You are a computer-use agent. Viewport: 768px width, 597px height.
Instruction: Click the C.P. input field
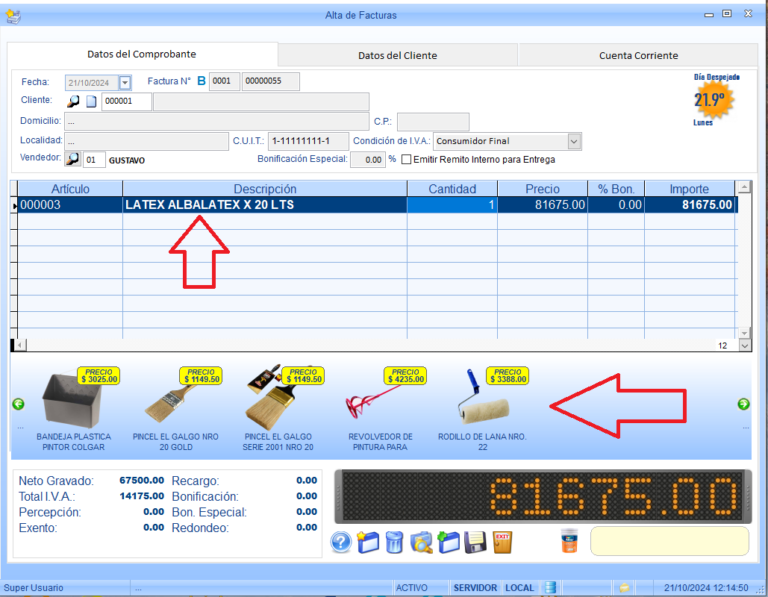(x=433, y=121)
